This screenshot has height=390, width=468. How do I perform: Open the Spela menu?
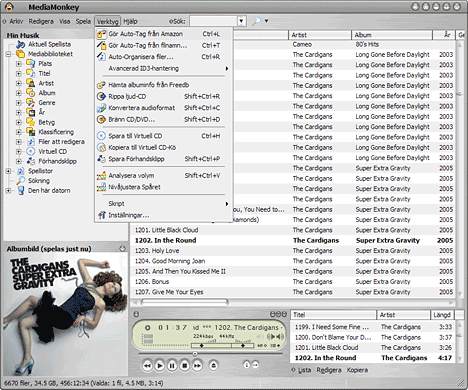click(83, 21)
